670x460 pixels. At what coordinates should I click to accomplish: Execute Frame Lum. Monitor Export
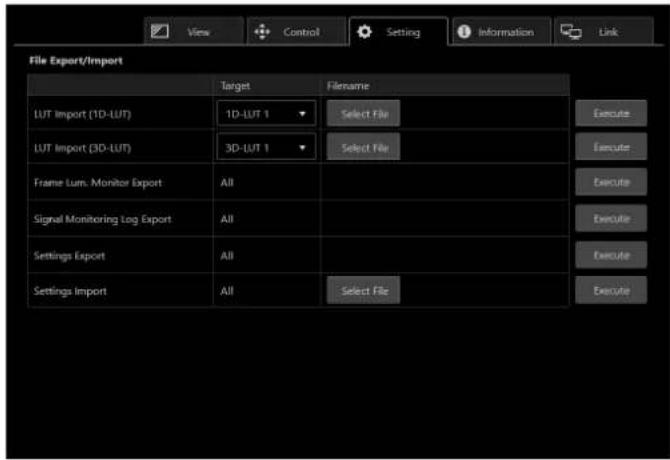[x=611, y=182]
